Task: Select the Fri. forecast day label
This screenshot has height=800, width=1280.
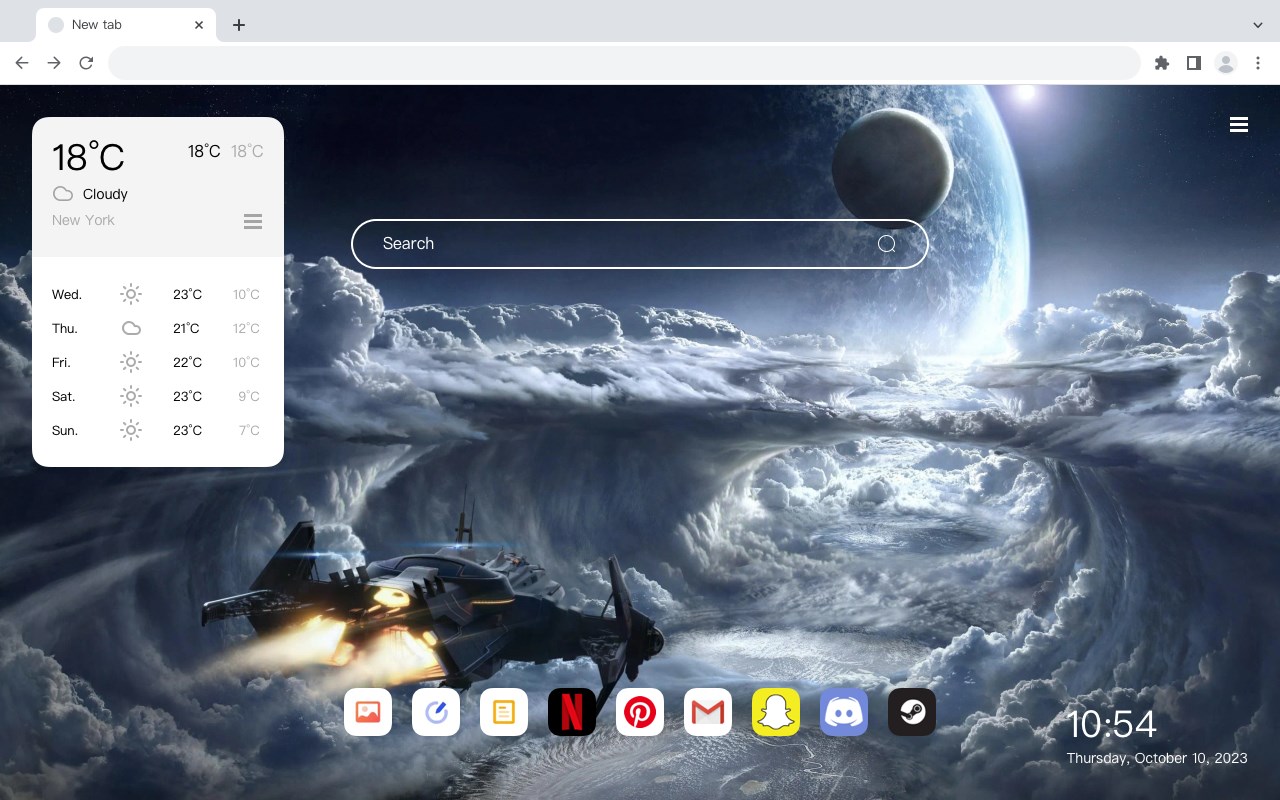Action: [x=61, y=362]
